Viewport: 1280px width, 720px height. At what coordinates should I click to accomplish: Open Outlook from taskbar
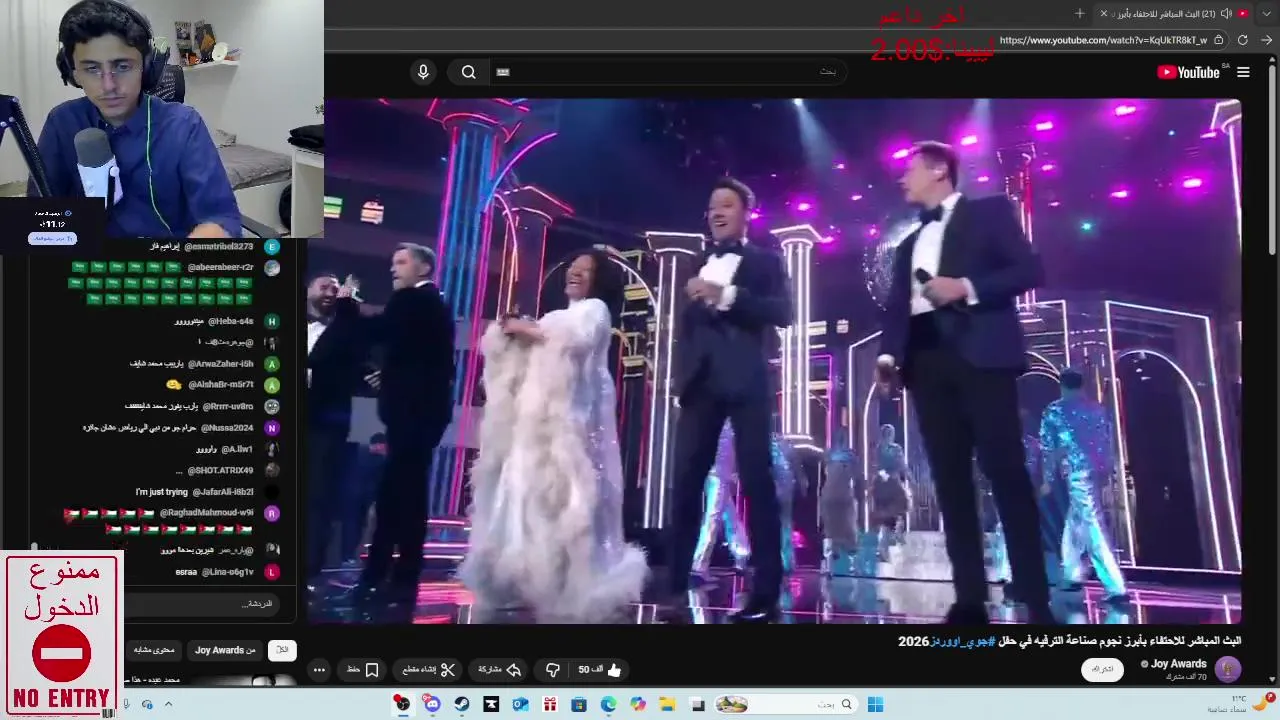(x=520, y=704)
